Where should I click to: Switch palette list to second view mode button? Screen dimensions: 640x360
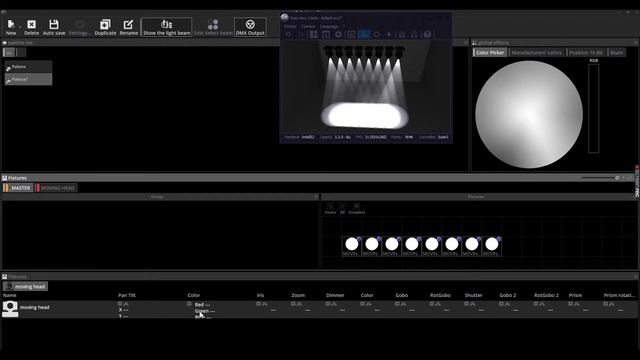coord(21,52)
